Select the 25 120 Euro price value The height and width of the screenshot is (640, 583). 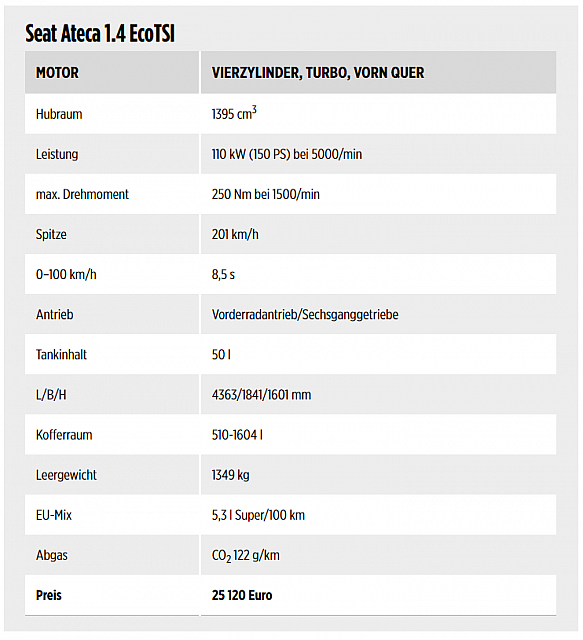242,596
